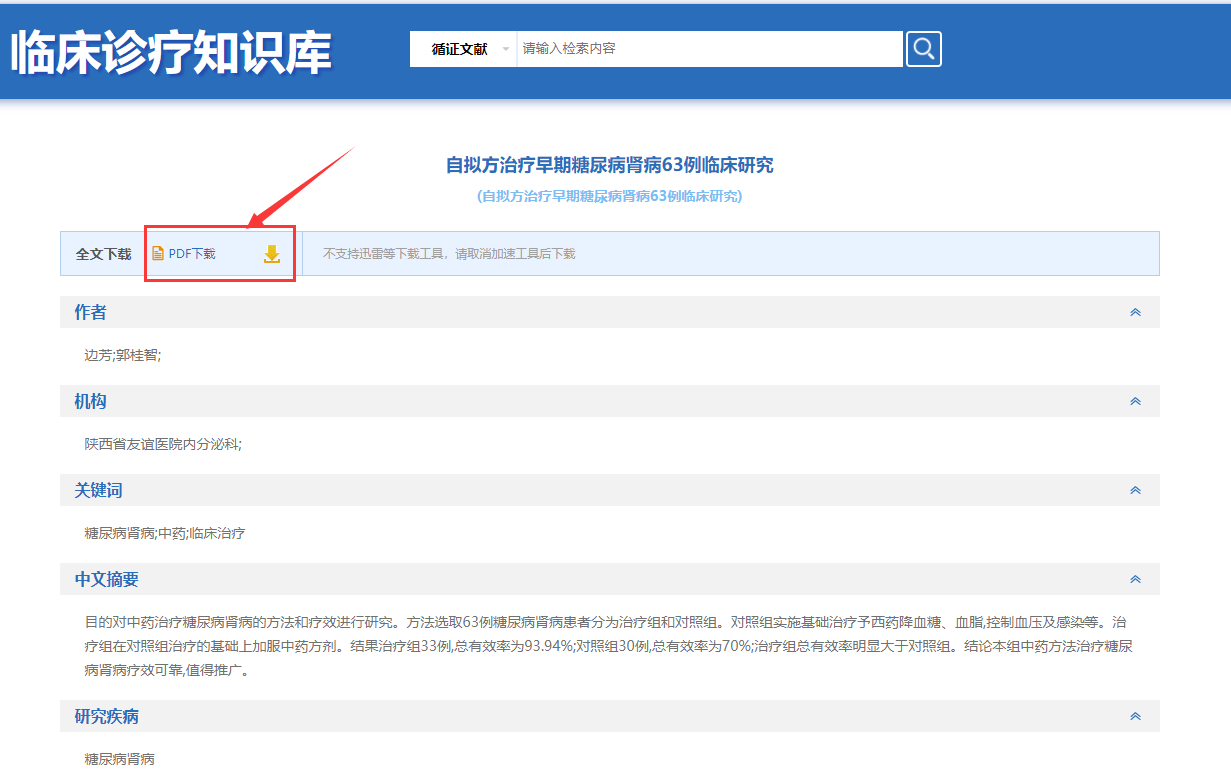
Task: Click the yellow download arrow icon
Action: (271, 254)
